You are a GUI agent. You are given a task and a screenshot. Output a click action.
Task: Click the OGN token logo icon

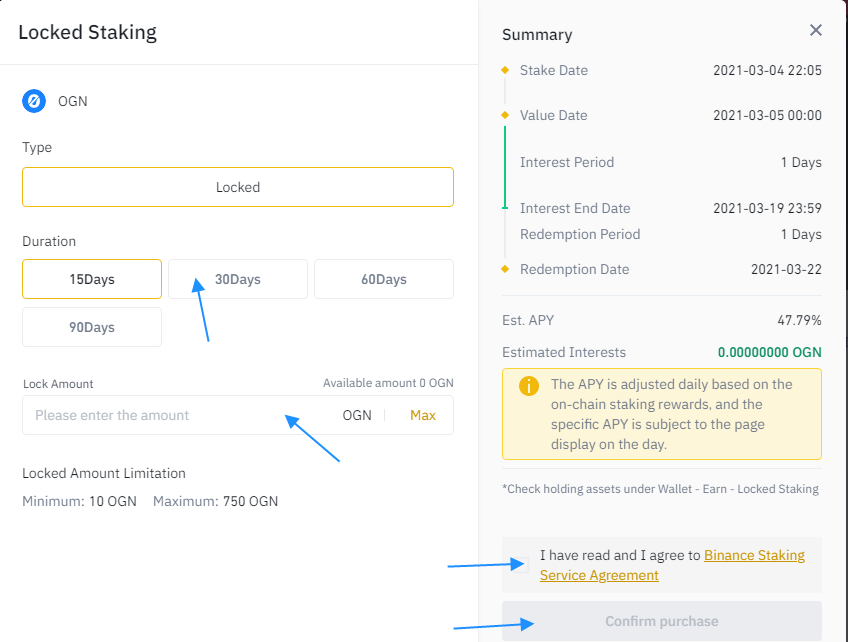[34, 101]
